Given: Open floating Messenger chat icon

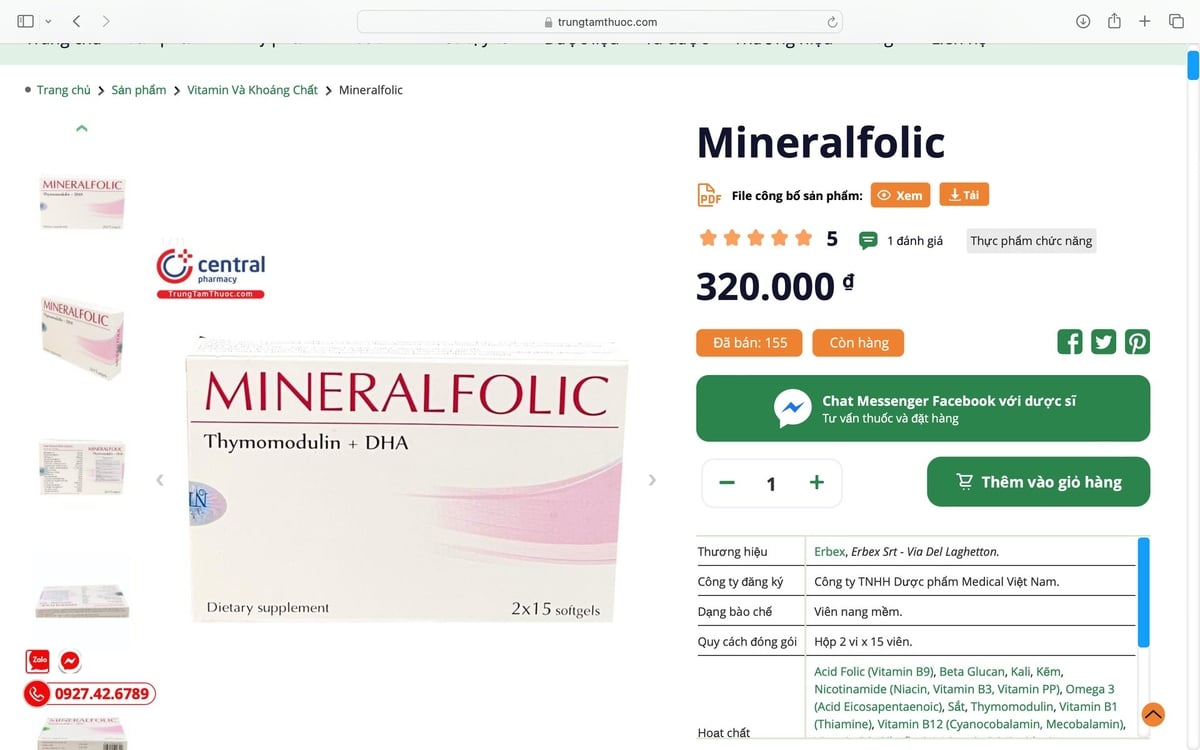Looking at the screenshot, I should tap(70, 661).
